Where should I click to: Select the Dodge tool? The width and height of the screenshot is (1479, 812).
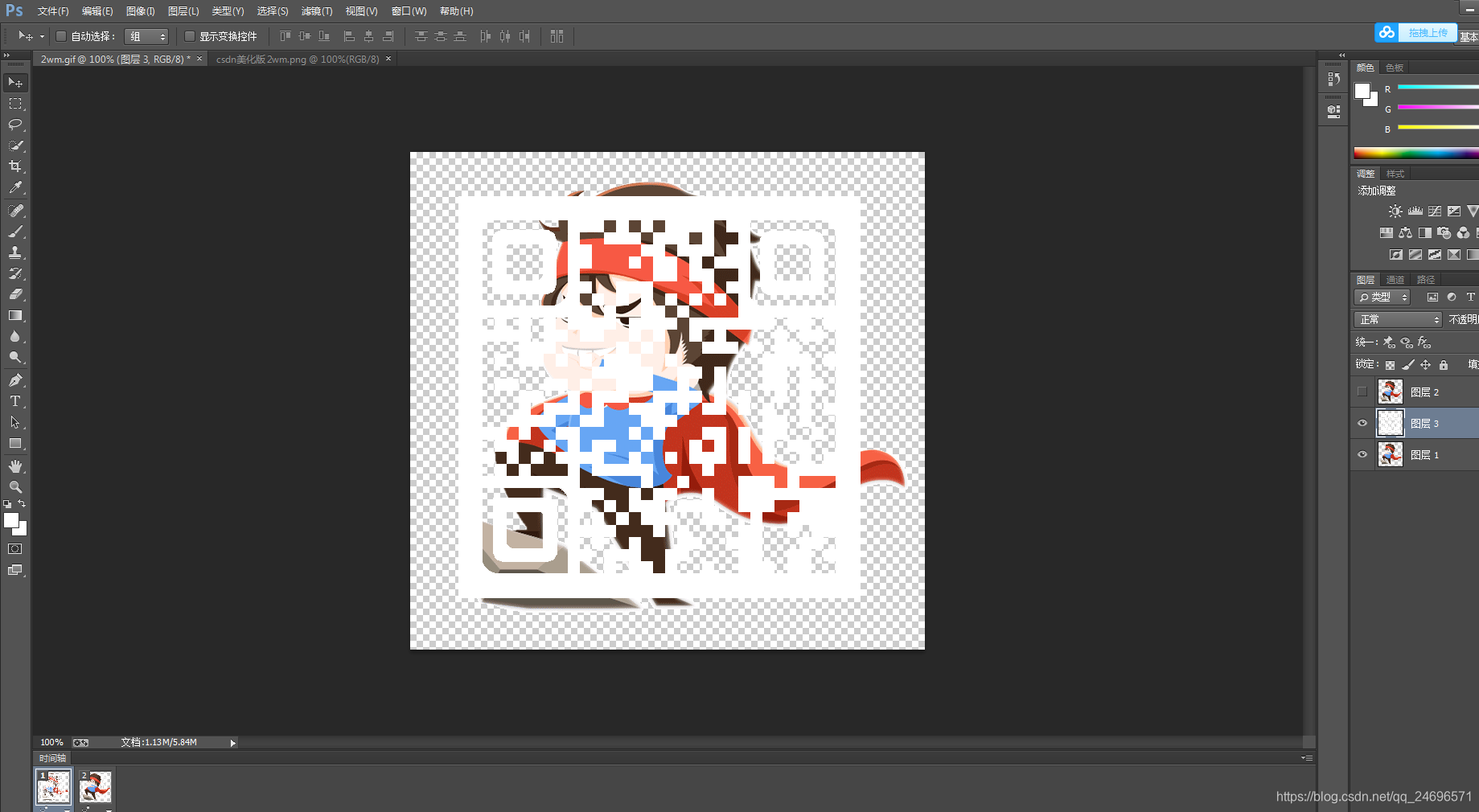point(15,357)
